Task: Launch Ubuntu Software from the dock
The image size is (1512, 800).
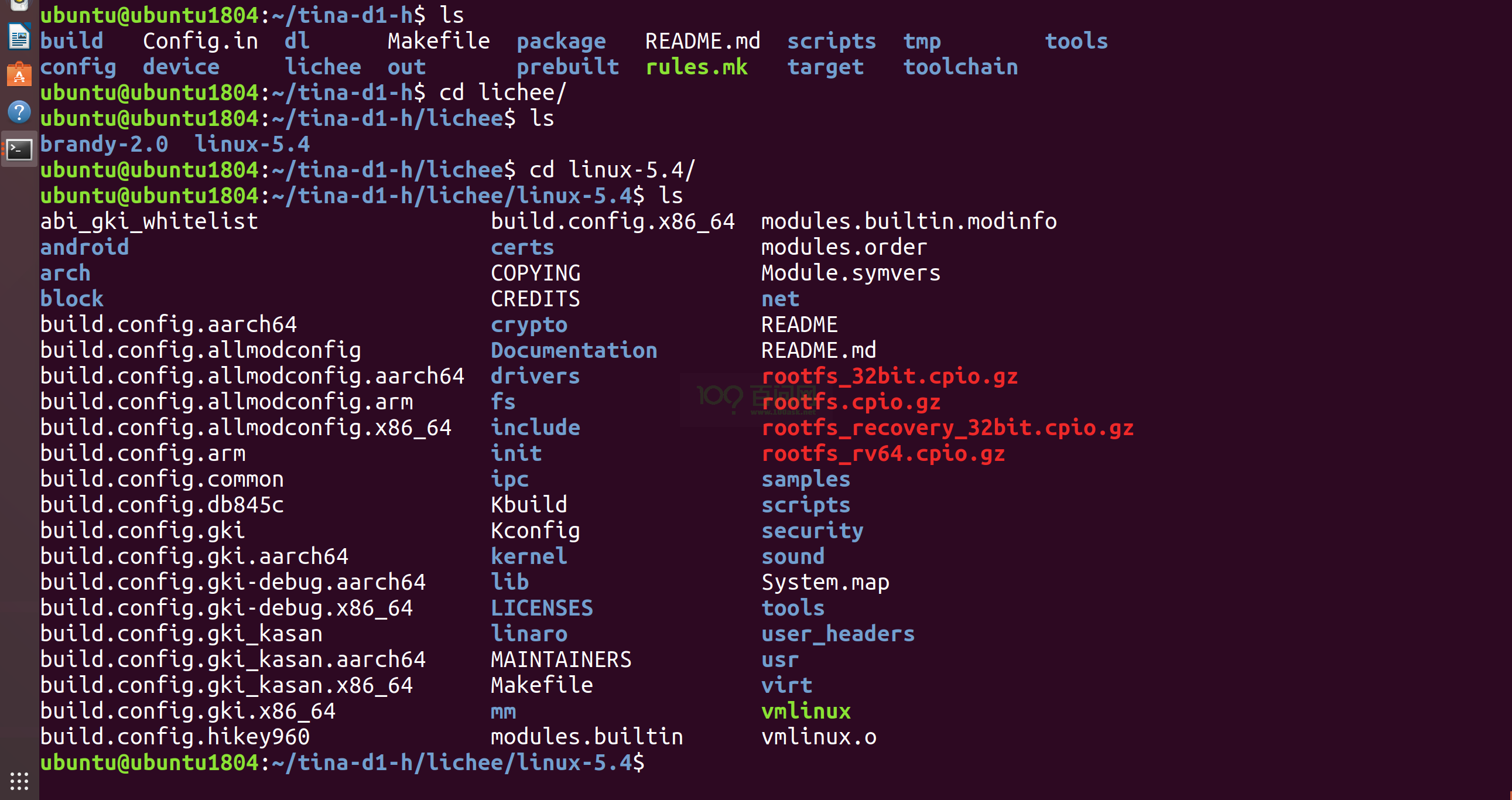Action: click(19, 75)
